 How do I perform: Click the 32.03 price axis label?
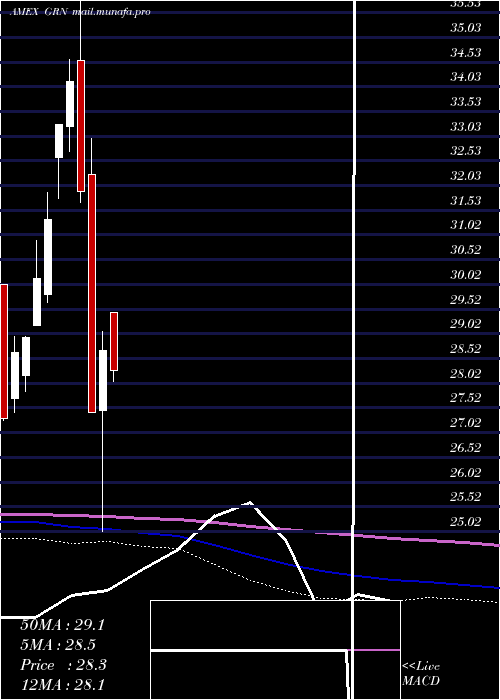pyautogui.click(x=466, y=176)
